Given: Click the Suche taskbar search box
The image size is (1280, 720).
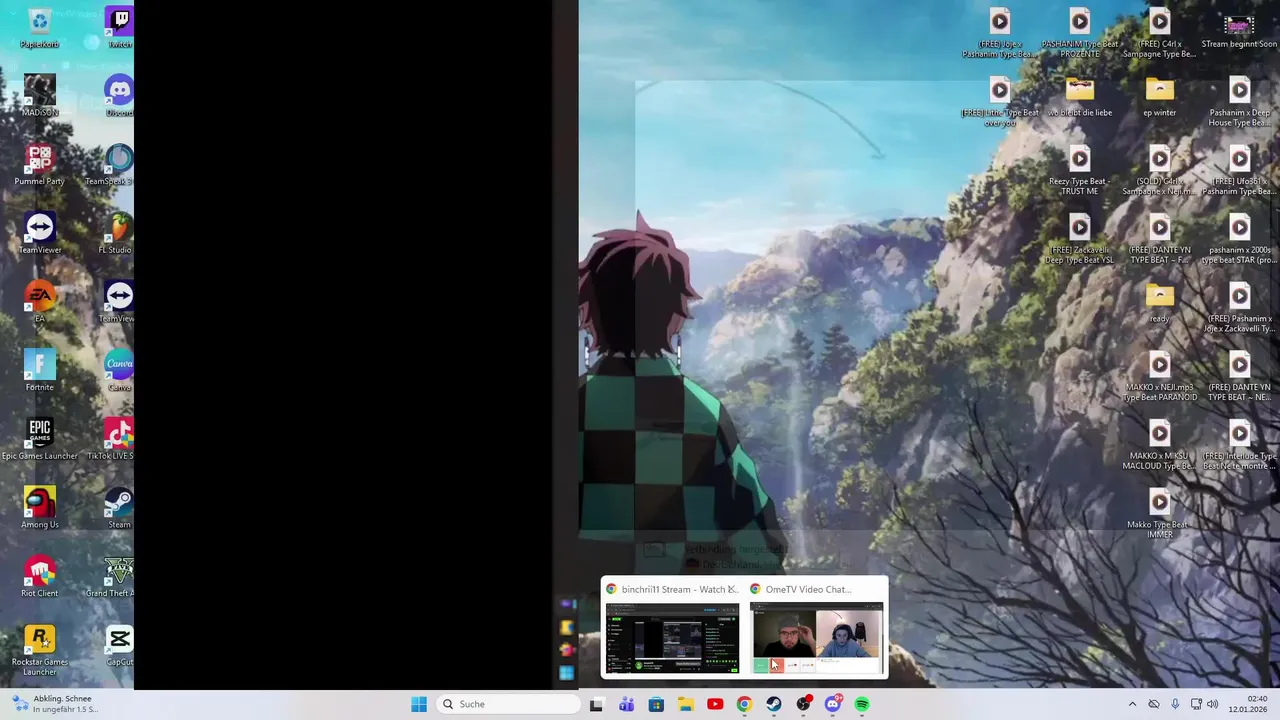Looking at the screenshot, I should pyautogui.click(x=508, y=704).
